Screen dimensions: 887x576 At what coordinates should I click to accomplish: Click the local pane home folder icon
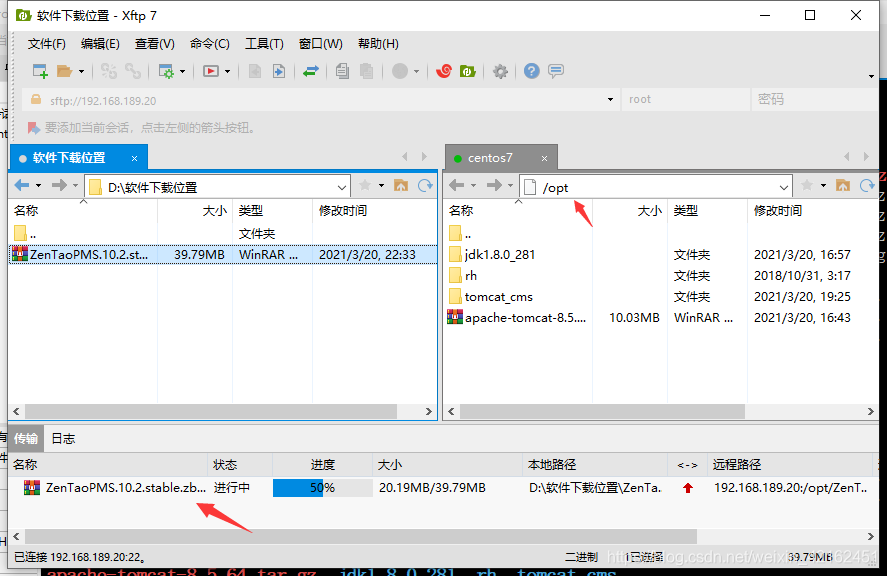click(401, 185)
